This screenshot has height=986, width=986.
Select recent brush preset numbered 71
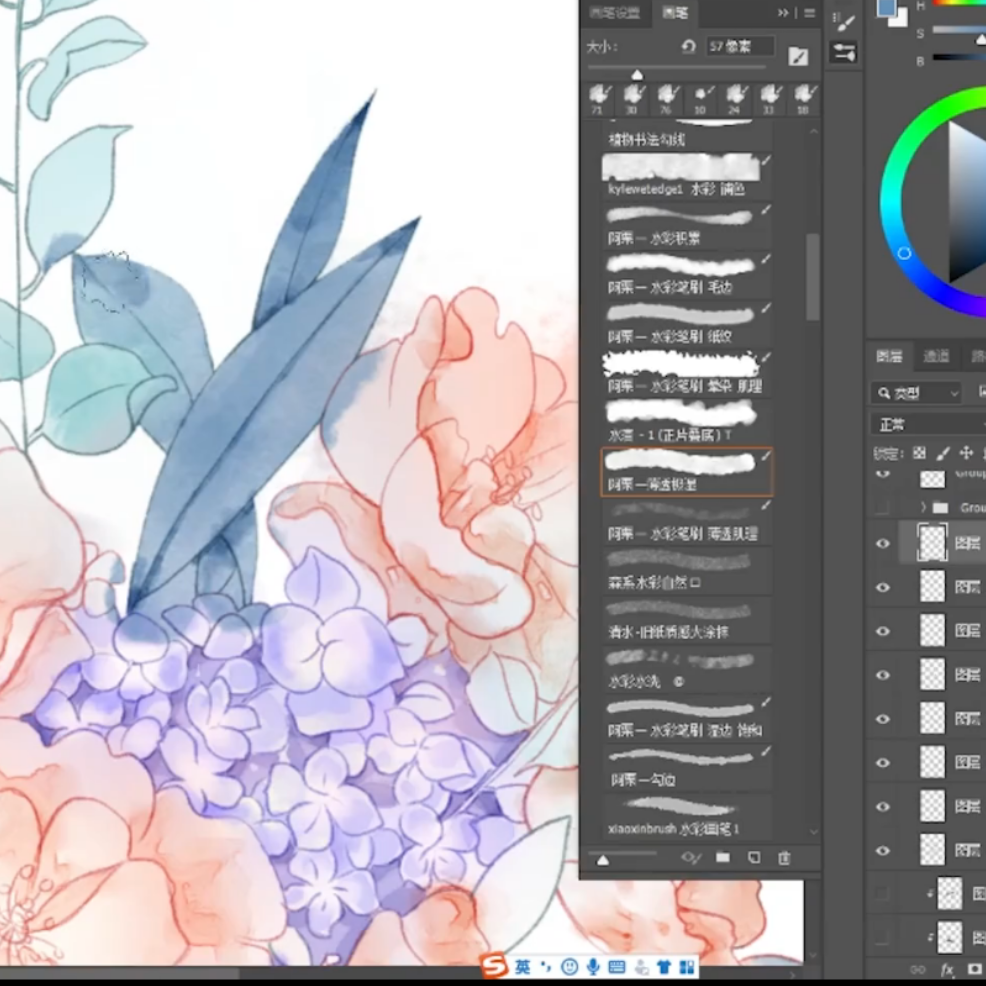(x=599, y=99)
